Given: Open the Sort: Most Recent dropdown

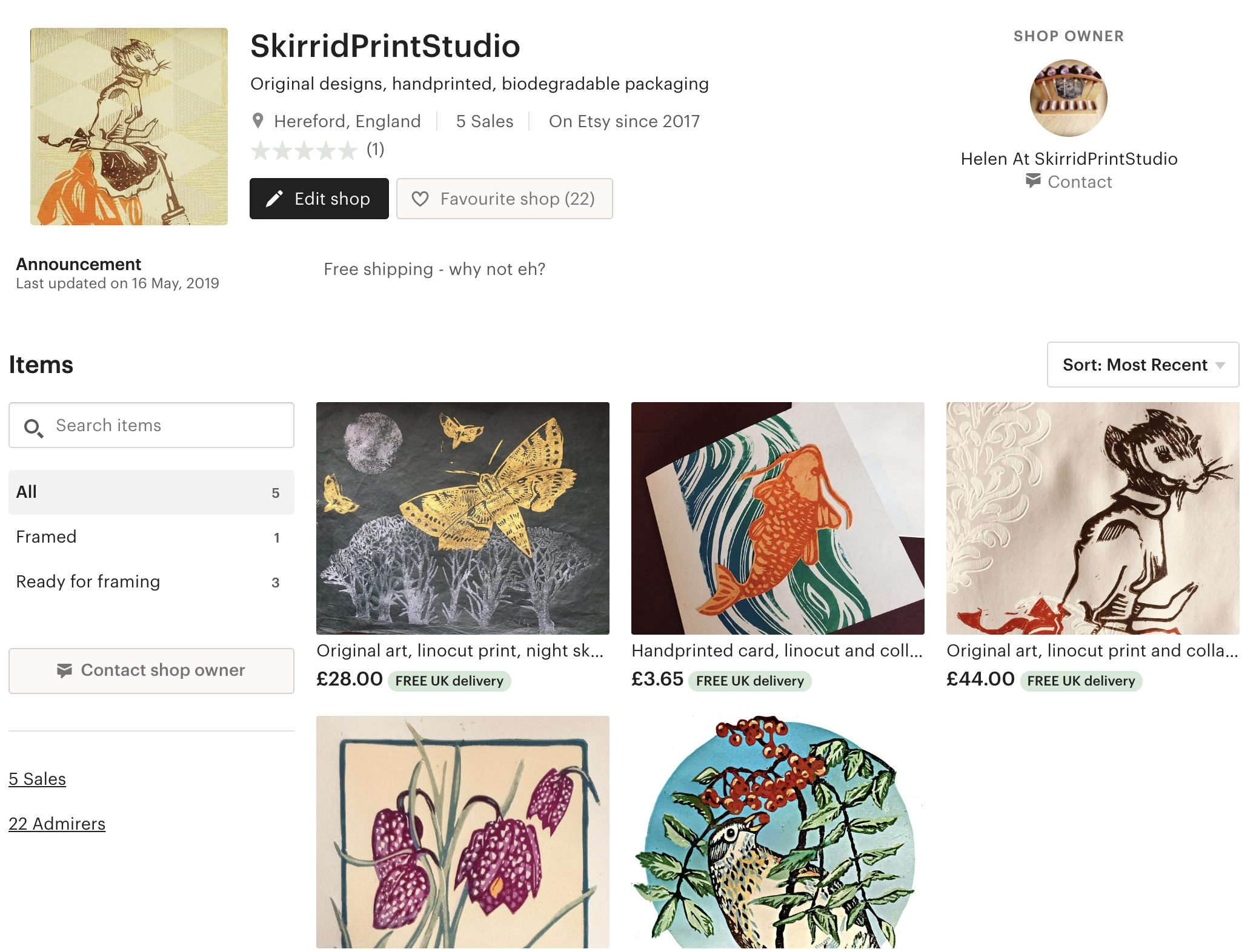Looking at the screenshot, I should click(1143, 365).
